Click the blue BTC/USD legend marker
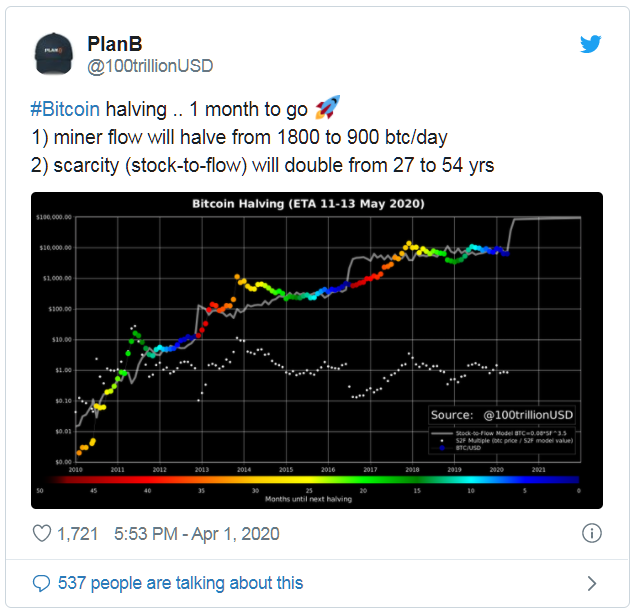Screen dimensions: 637x612 442,450
